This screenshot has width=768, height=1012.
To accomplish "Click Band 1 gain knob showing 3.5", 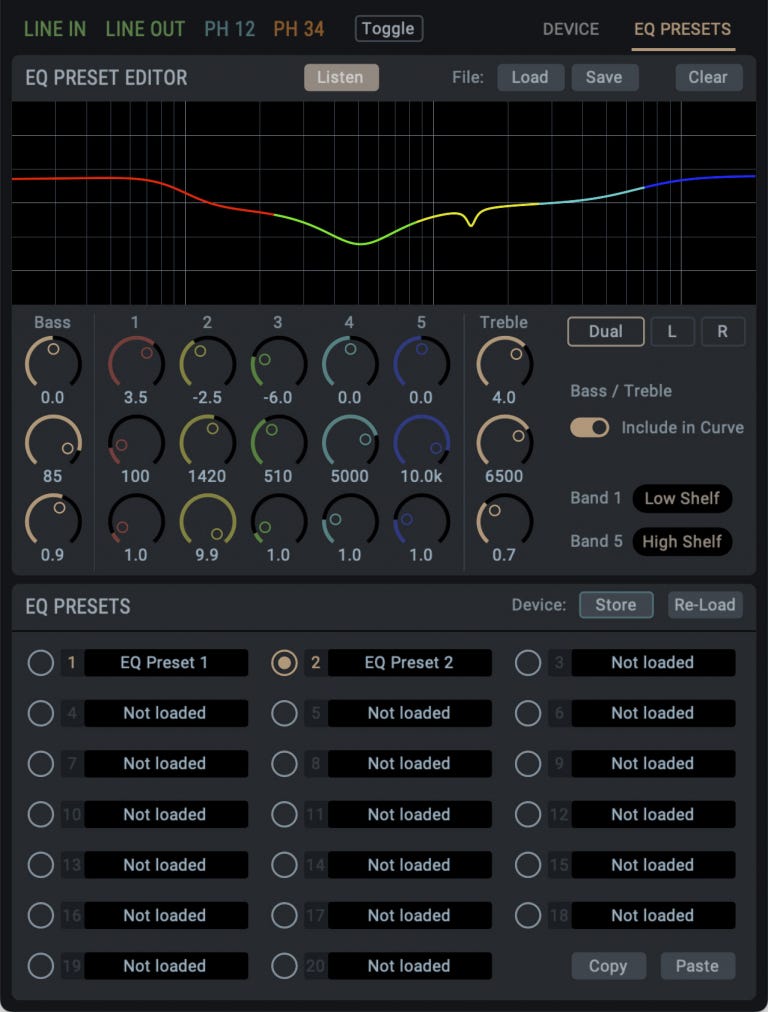I will click(x=135, y=362).
